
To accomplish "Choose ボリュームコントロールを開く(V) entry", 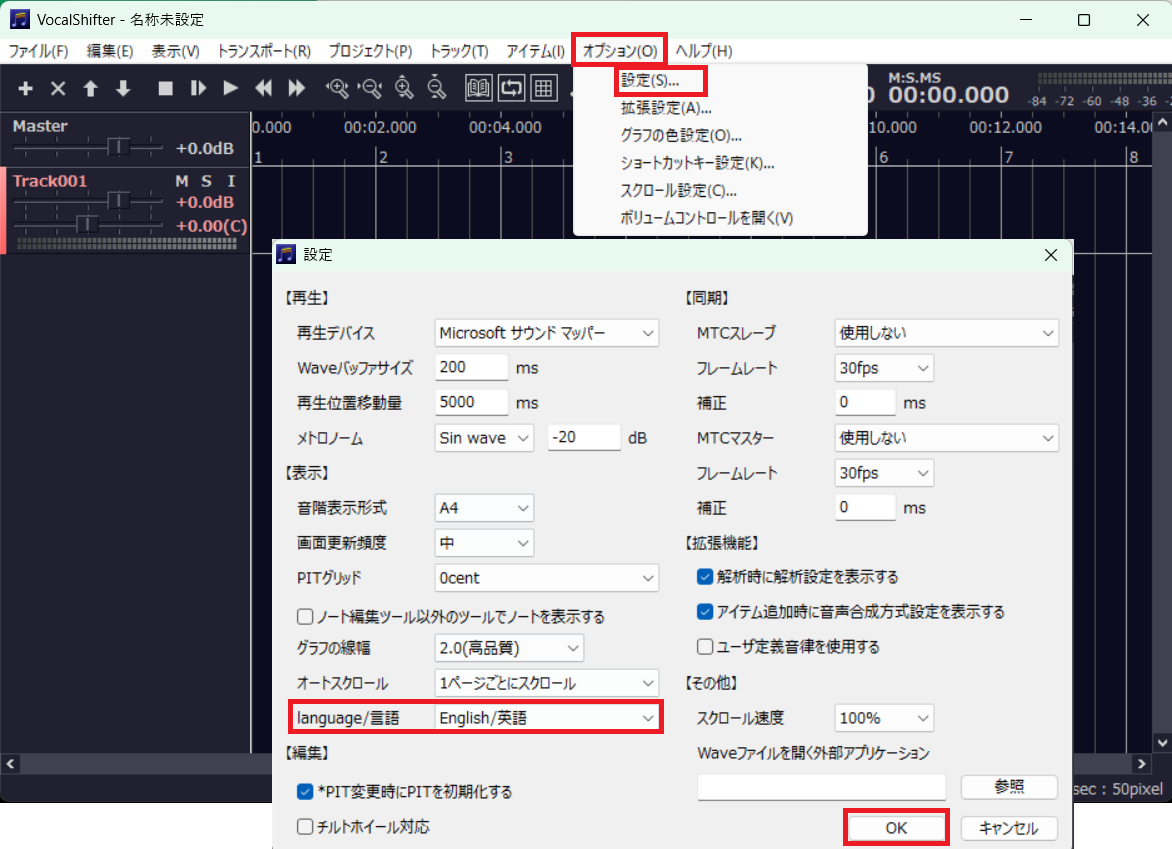I will [706, 218].
